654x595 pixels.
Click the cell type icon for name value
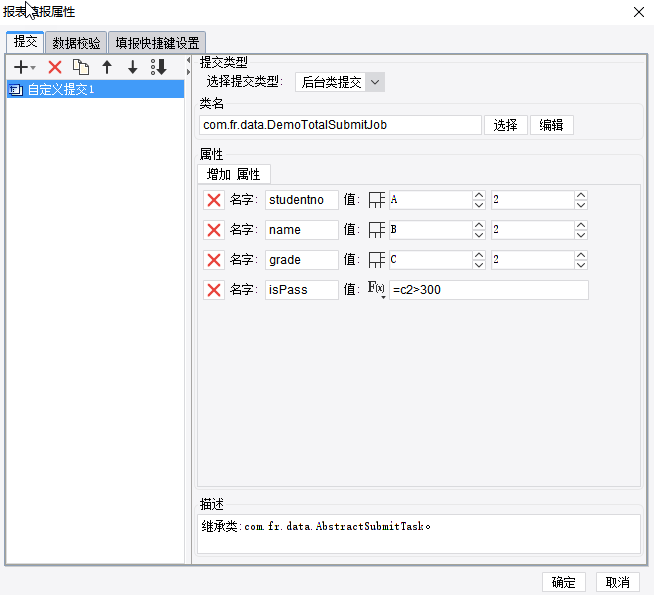(377, 230)
